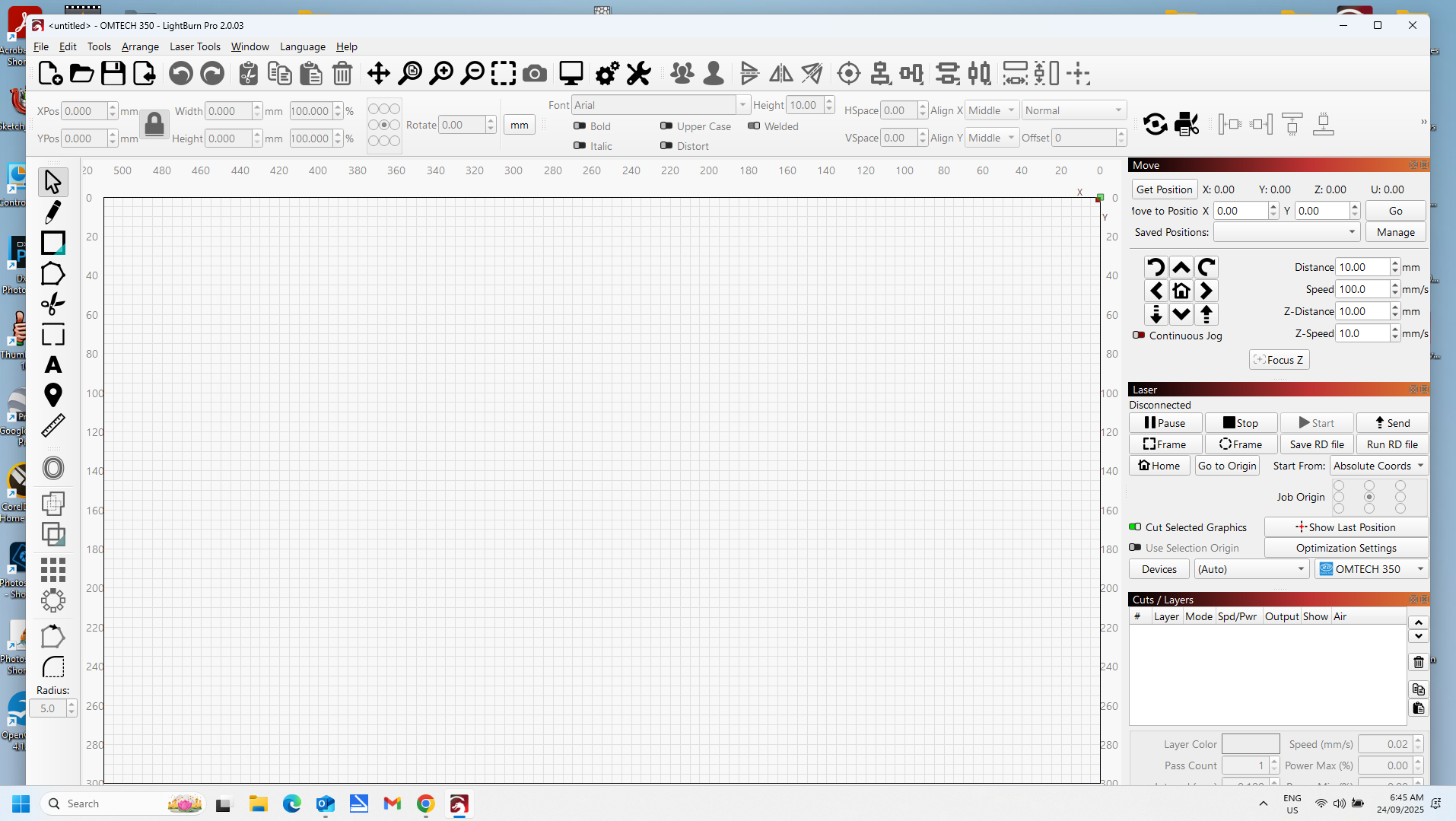The width and height of the screenshot is (1456, 821).
Task: Choose the Polygon tool
Action: pyautogui.click(x=52, y=274)
